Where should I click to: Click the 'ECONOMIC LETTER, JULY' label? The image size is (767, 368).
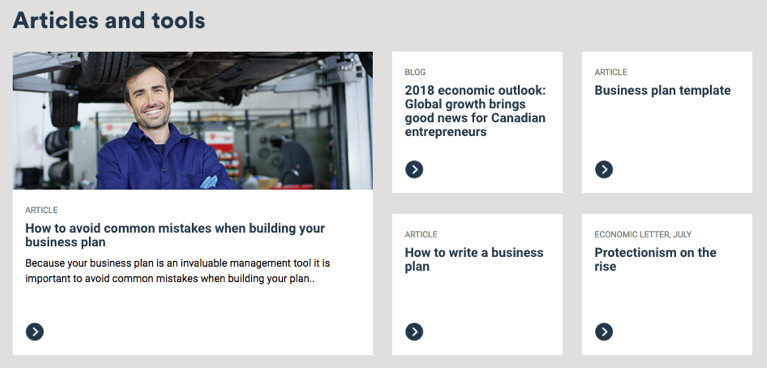(643, 234)
